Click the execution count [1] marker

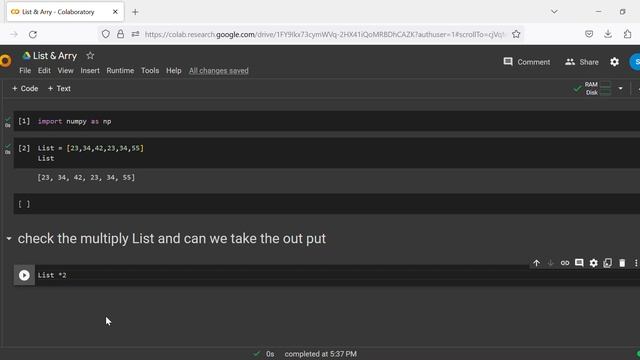(x=24, y=121)
